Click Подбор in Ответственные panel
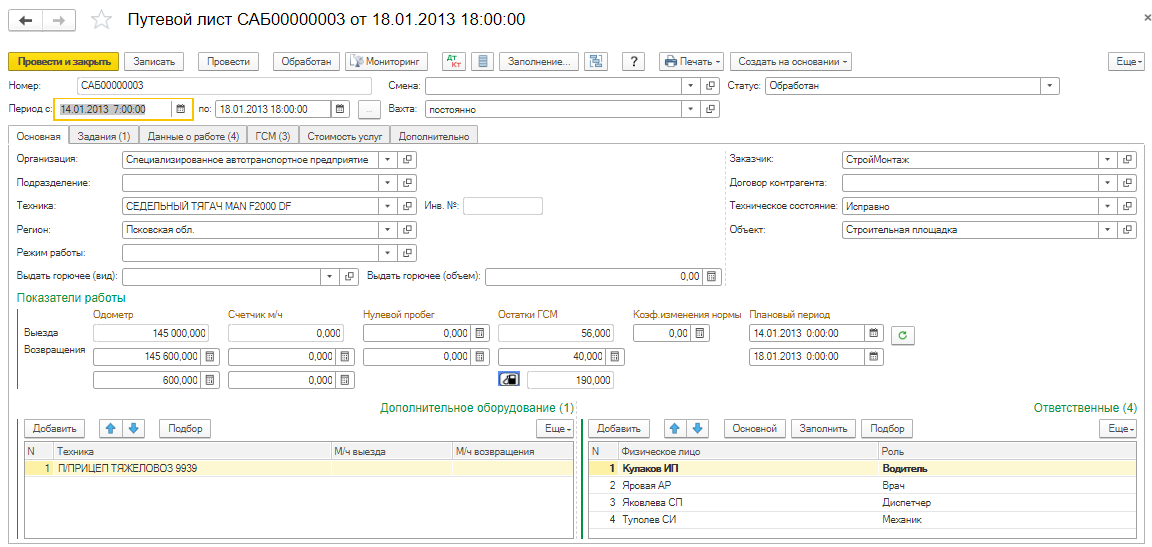 888,427
